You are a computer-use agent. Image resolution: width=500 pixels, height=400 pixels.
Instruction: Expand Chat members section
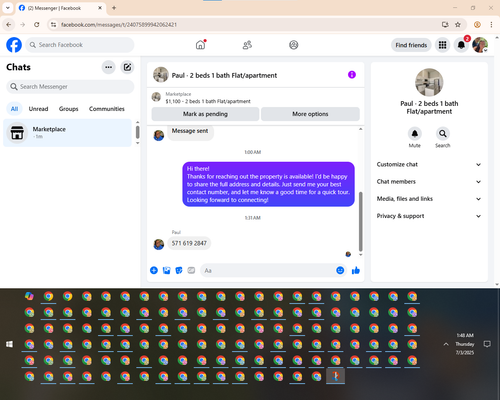tap(429, 182)
